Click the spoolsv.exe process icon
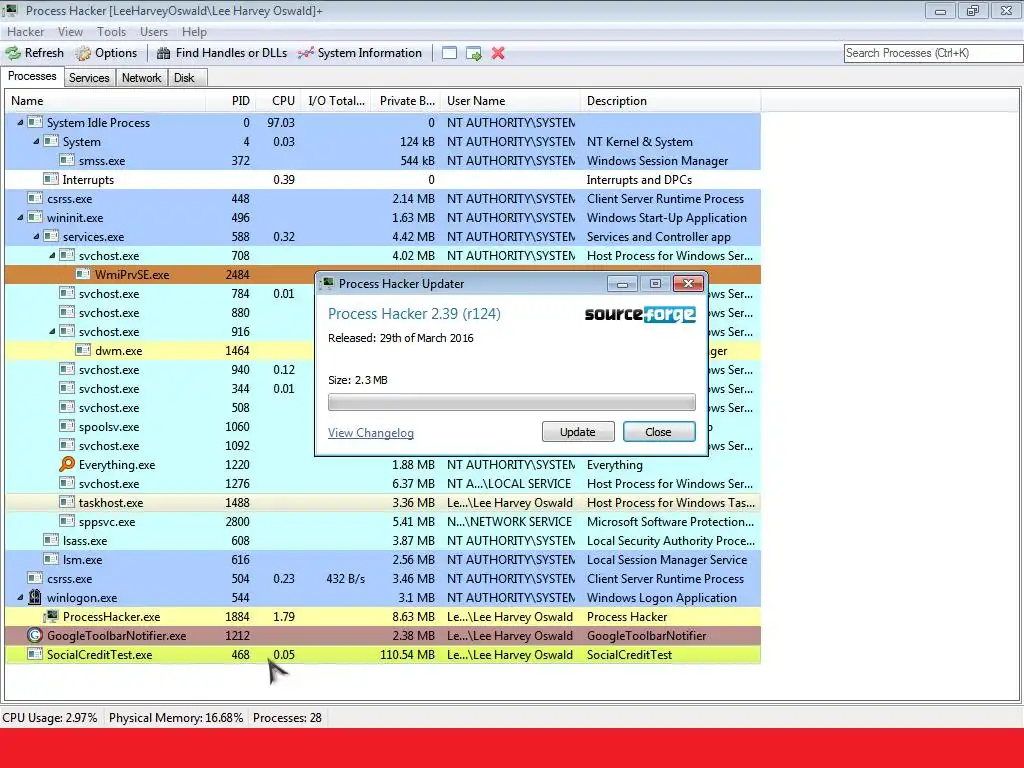The height and width of the screenshot is (768, 1024). tap(67, 426)
